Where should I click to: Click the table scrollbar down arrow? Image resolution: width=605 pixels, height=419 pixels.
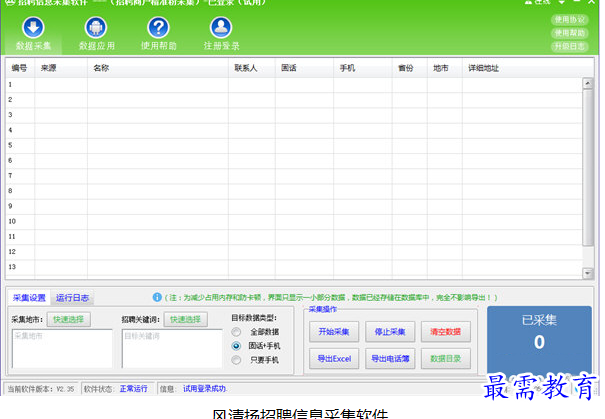587,273
